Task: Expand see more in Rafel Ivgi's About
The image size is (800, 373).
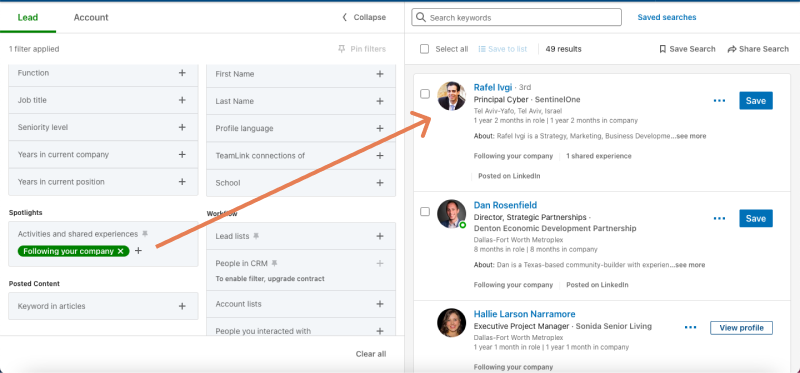Action: 691,136
